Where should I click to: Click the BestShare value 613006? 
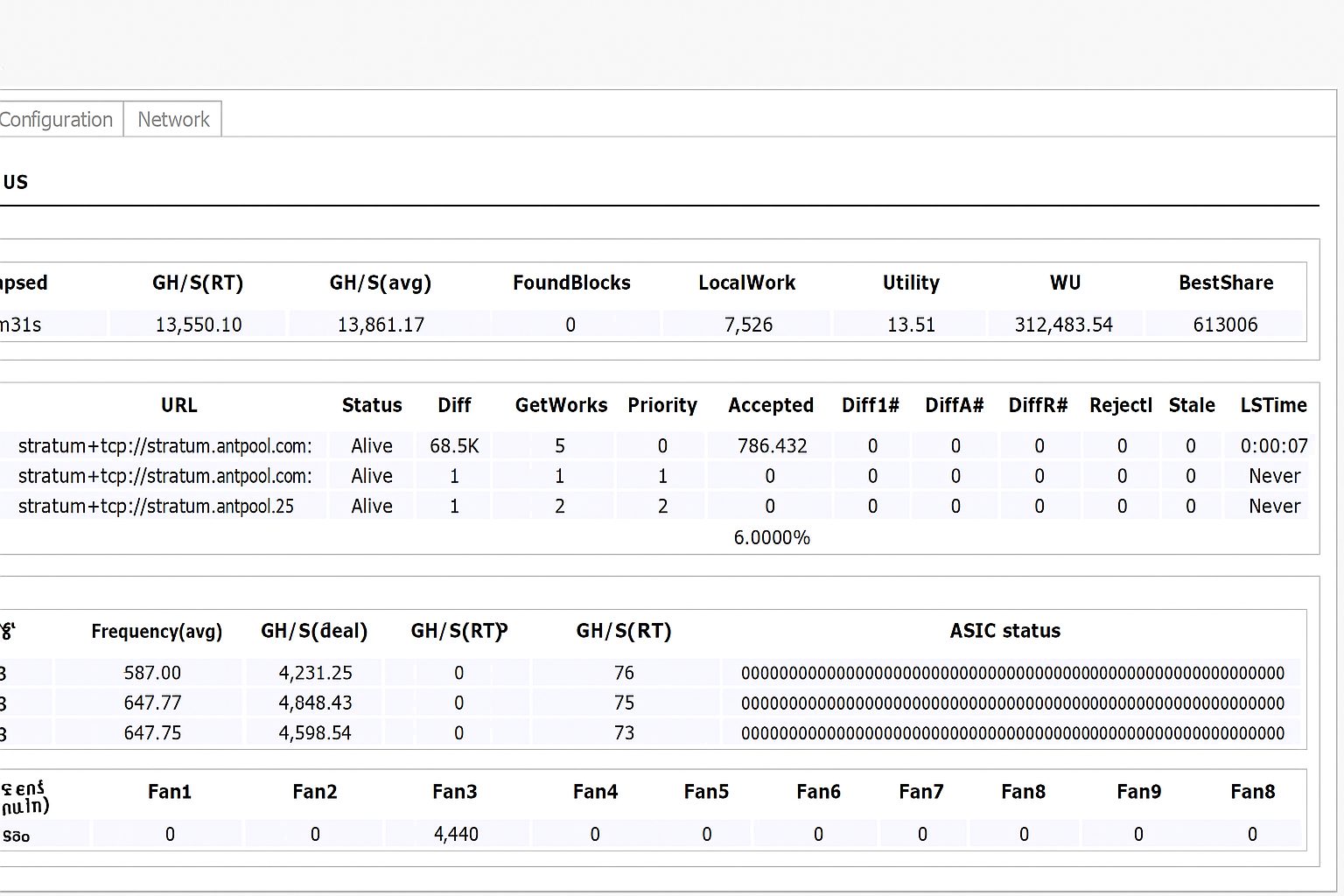(x=1224, y=325)
